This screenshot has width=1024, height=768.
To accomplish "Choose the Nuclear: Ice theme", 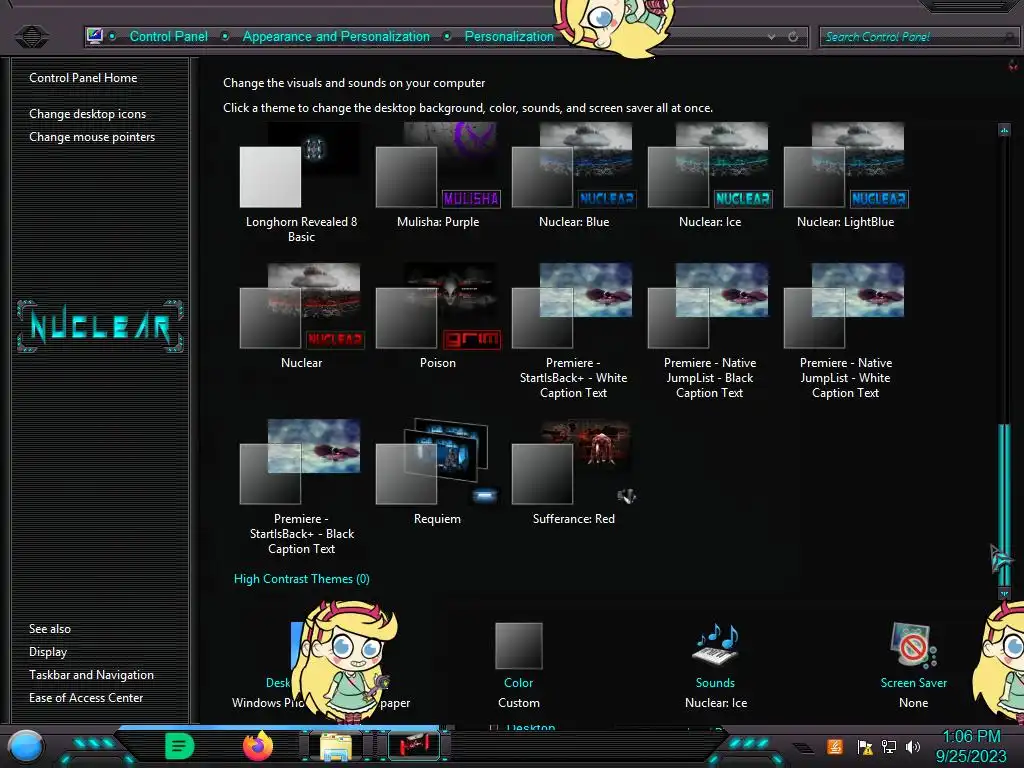I will 710,175.
